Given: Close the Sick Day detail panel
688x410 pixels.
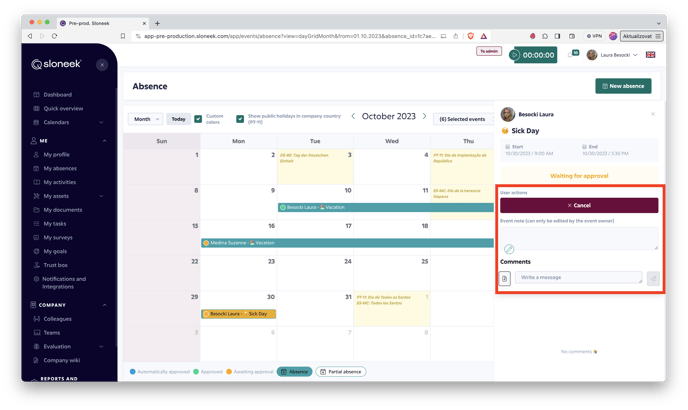Looking at the screenshot, I should click(x=653, y=114).
